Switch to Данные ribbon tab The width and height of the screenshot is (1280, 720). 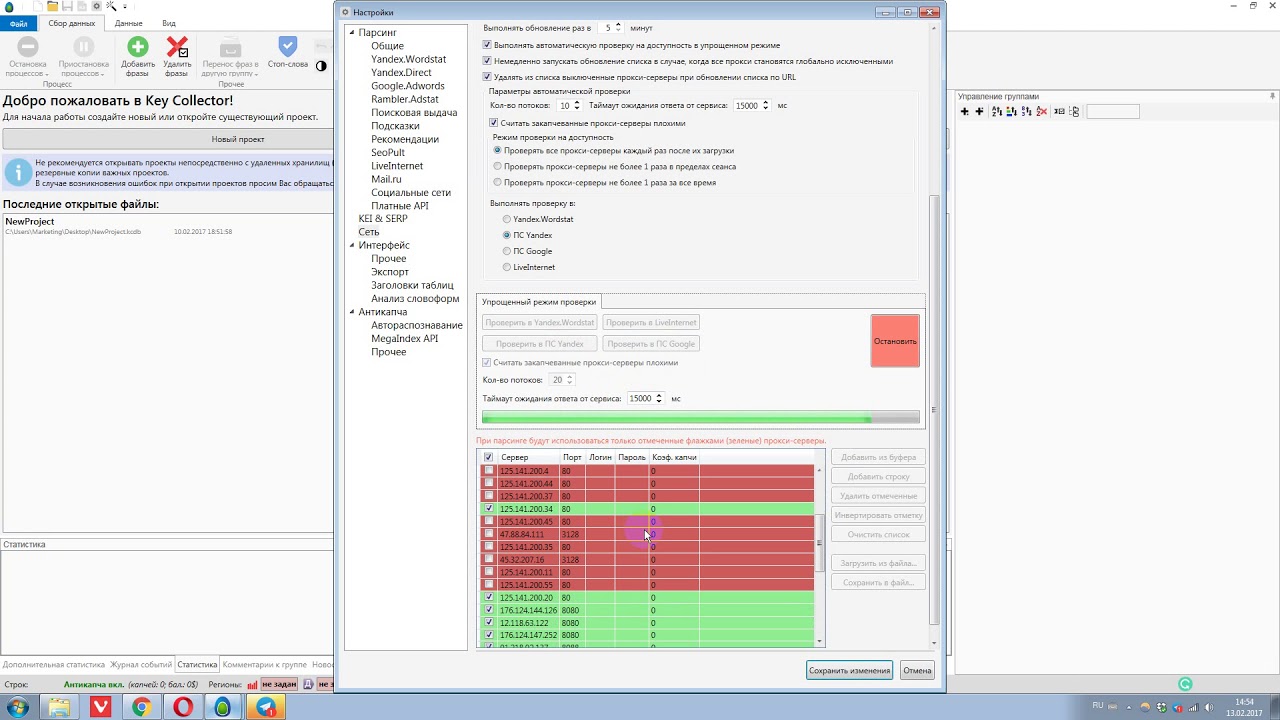[128, 23]
